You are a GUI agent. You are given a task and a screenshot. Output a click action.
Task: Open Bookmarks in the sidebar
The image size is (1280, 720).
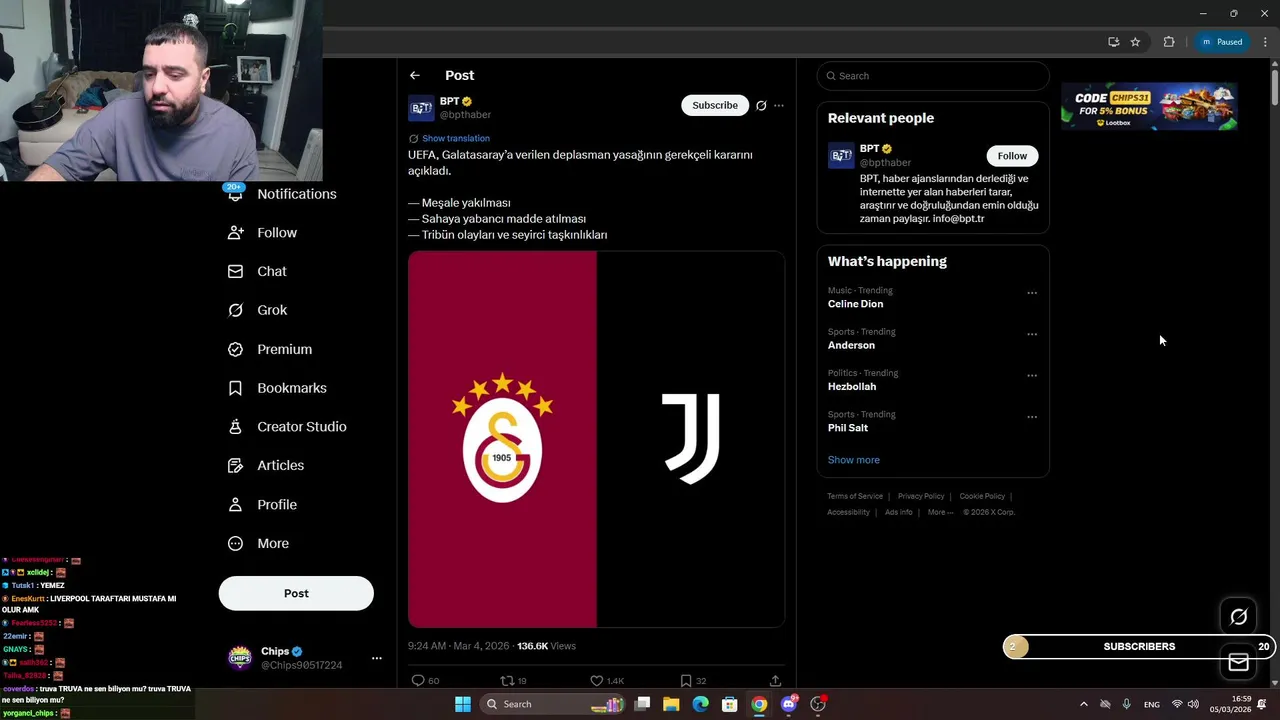(277, 388)
